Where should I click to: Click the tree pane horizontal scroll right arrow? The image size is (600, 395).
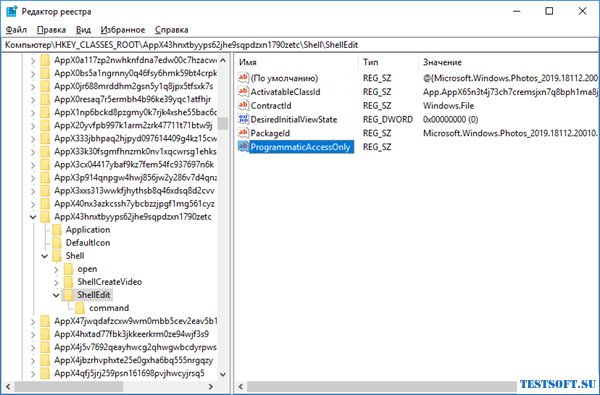point(211,387)
